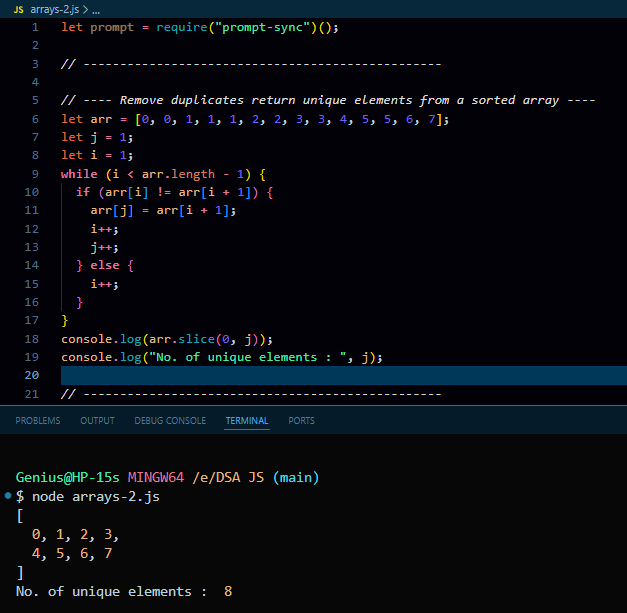Click line number 1 in the gutter
The width and height of the screenshot is (627, 613).
pyautogui.click(x=36, y=27)
